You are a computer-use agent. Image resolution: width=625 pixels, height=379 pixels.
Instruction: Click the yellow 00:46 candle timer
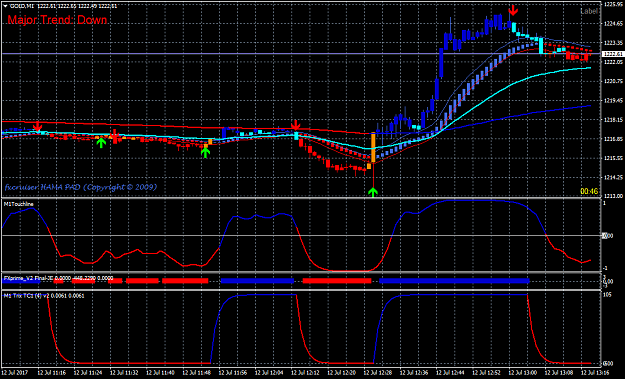pos(589,192)
